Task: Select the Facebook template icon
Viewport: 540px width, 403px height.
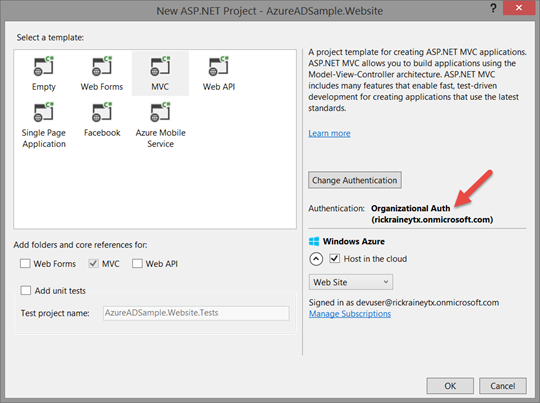Action: point(102,112)
